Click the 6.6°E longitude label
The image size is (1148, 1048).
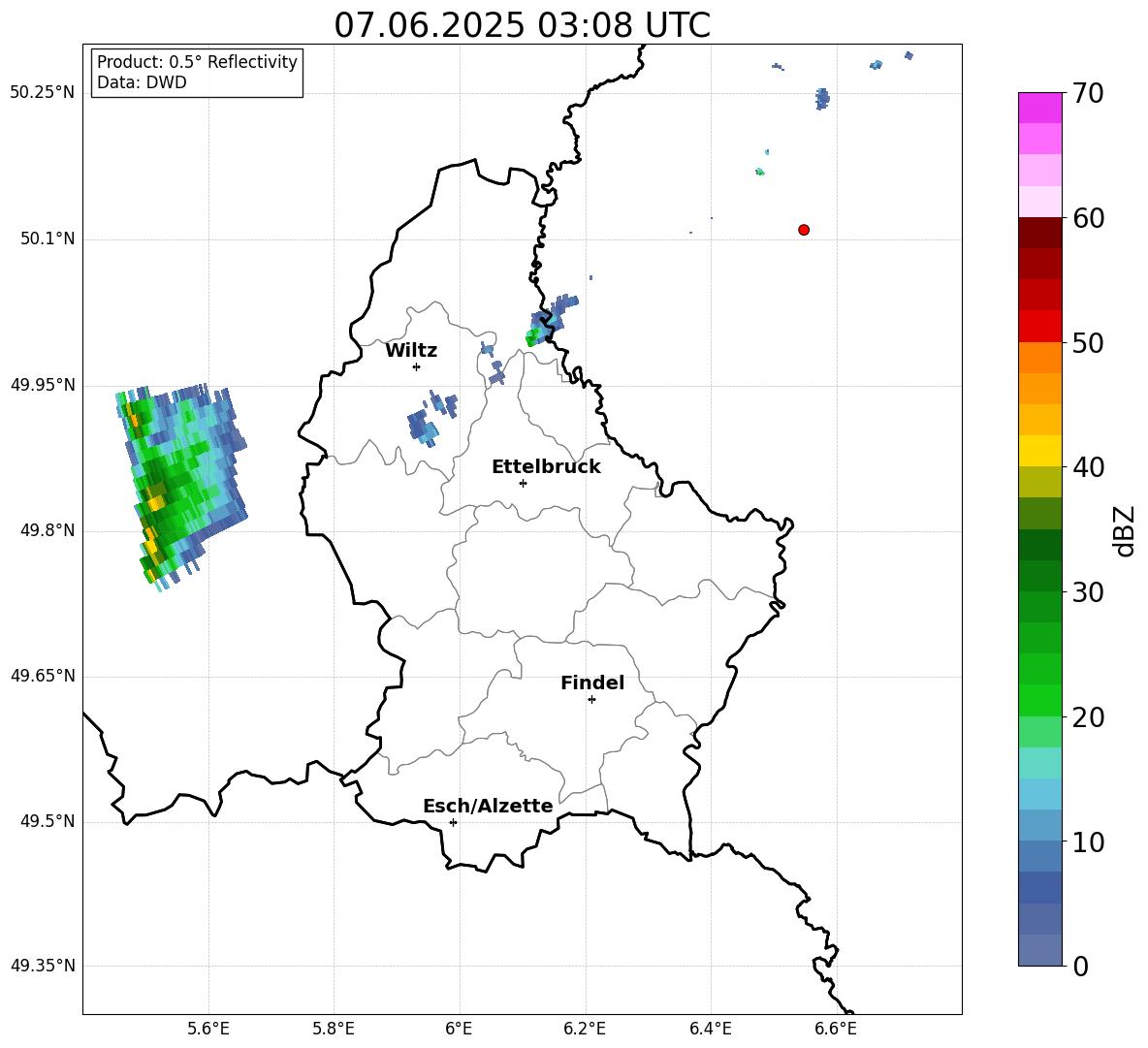[836, 1029]
